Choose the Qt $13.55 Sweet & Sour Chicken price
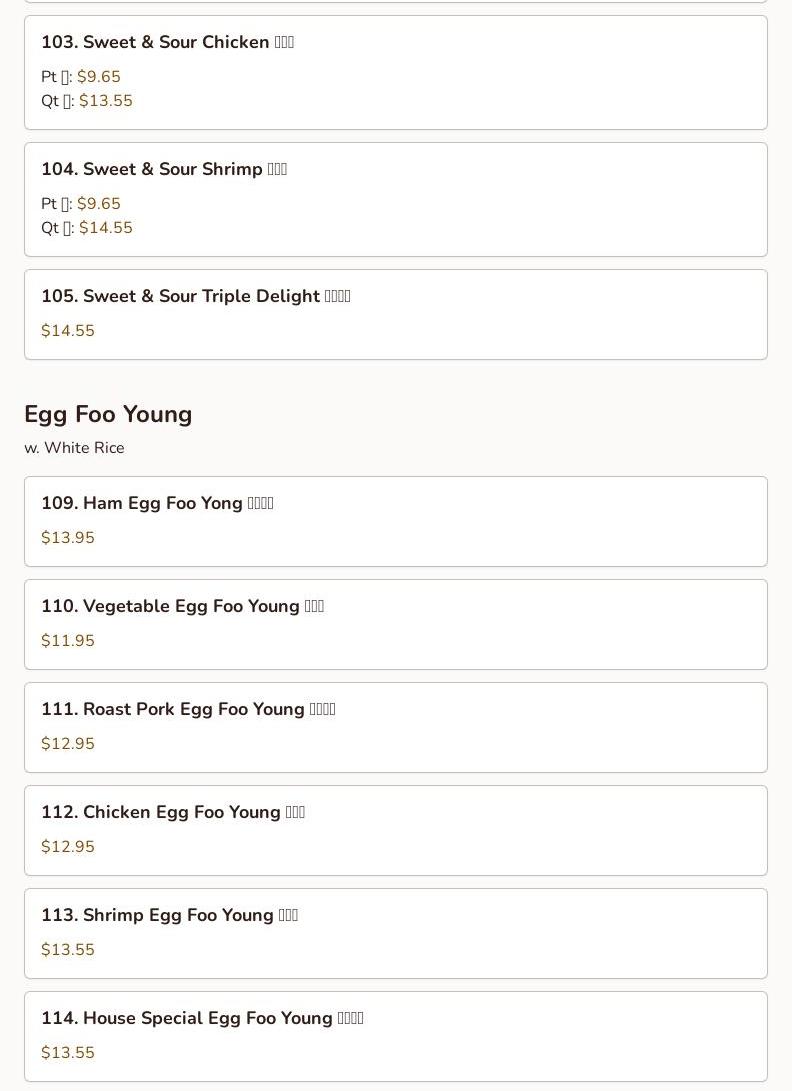 click(105, 101)
